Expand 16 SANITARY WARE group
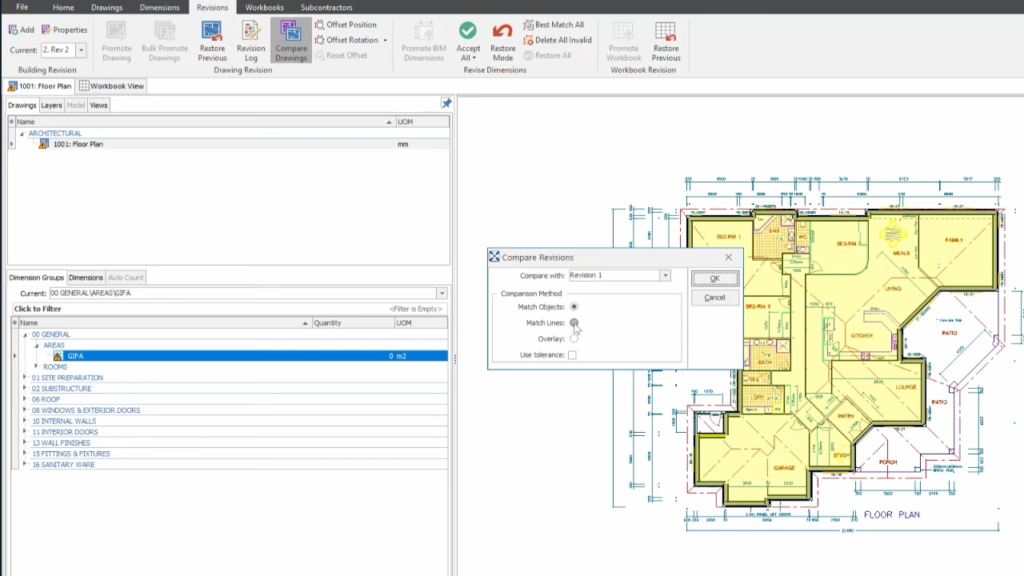Image resolution: width=1024 pixels, height=576 pixels. (25, 464)
